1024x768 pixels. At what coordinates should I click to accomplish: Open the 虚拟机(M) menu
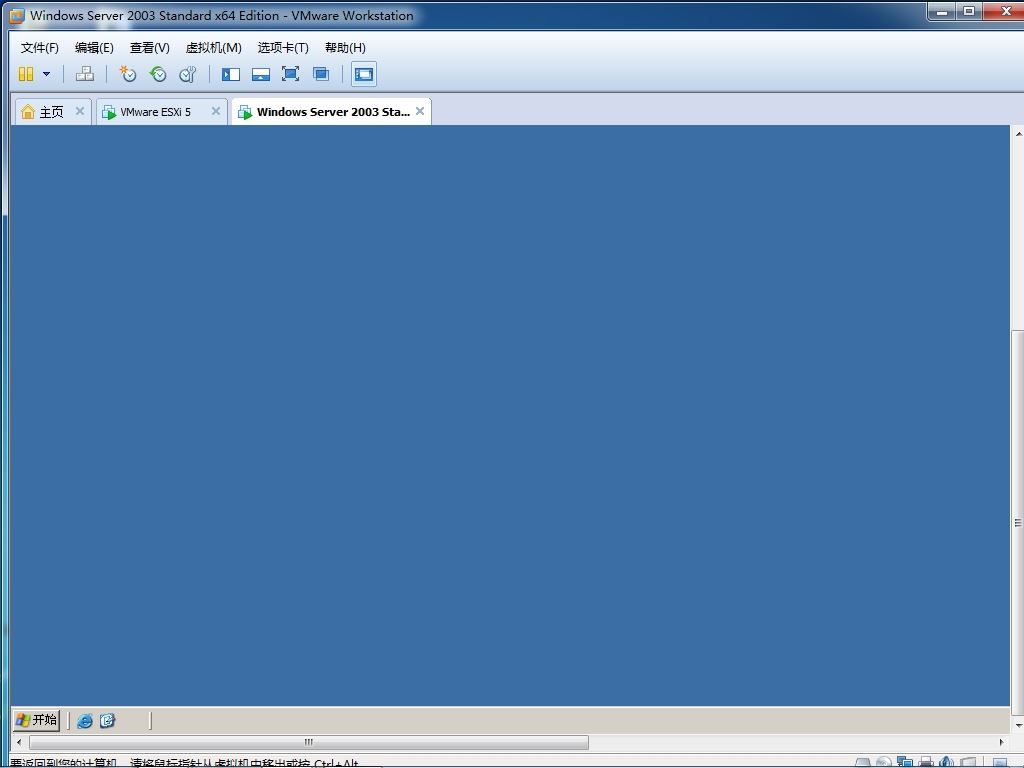(x=214, y=48)
